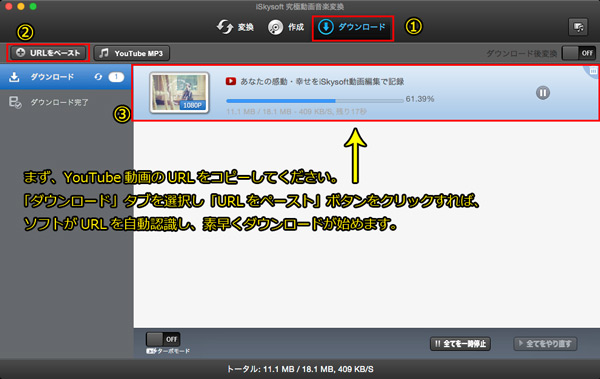Toggle the ターボモード switch
600x379 pixels.
(163, 339)
